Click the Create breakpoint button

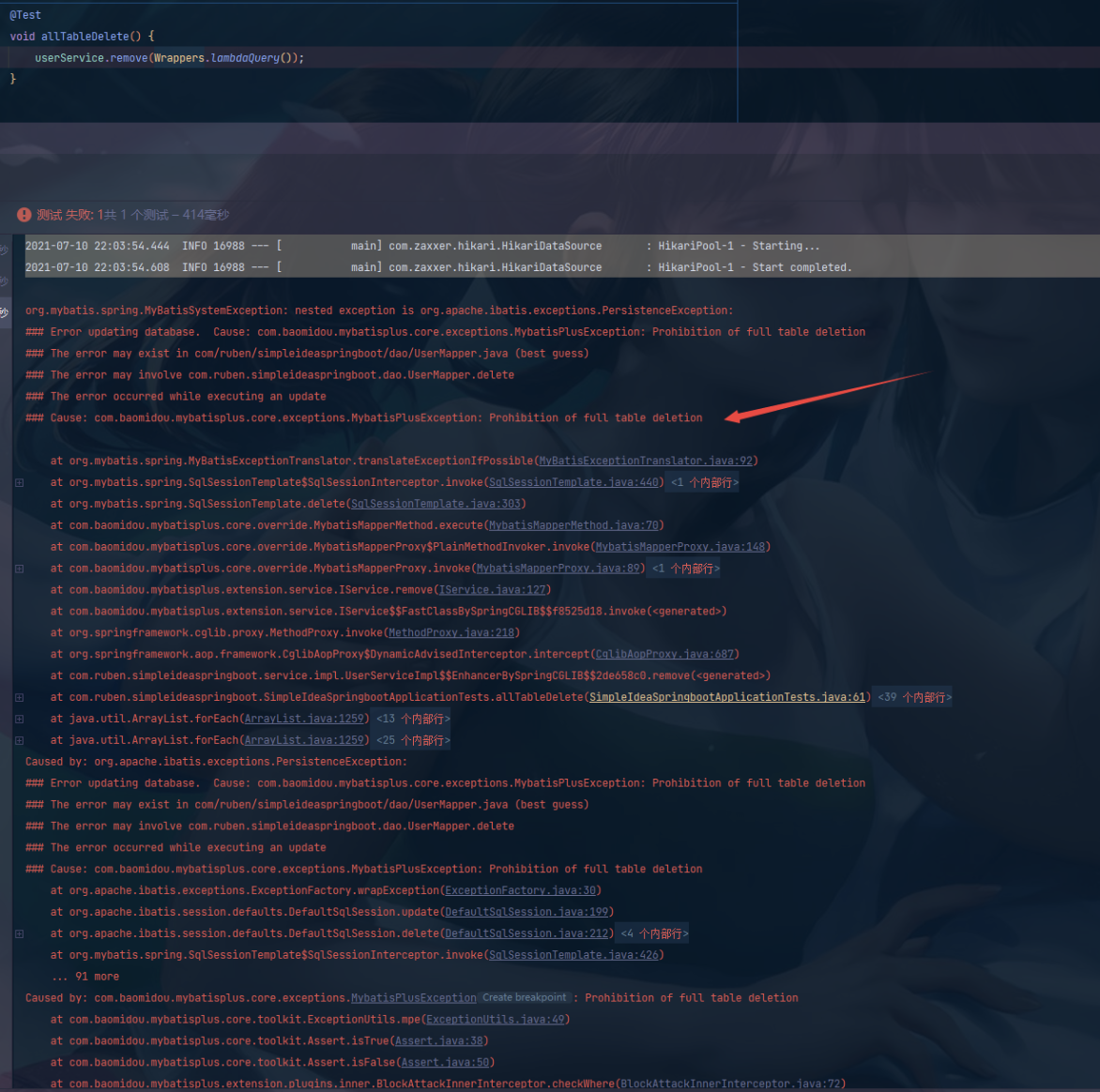(x=524, y=997)
